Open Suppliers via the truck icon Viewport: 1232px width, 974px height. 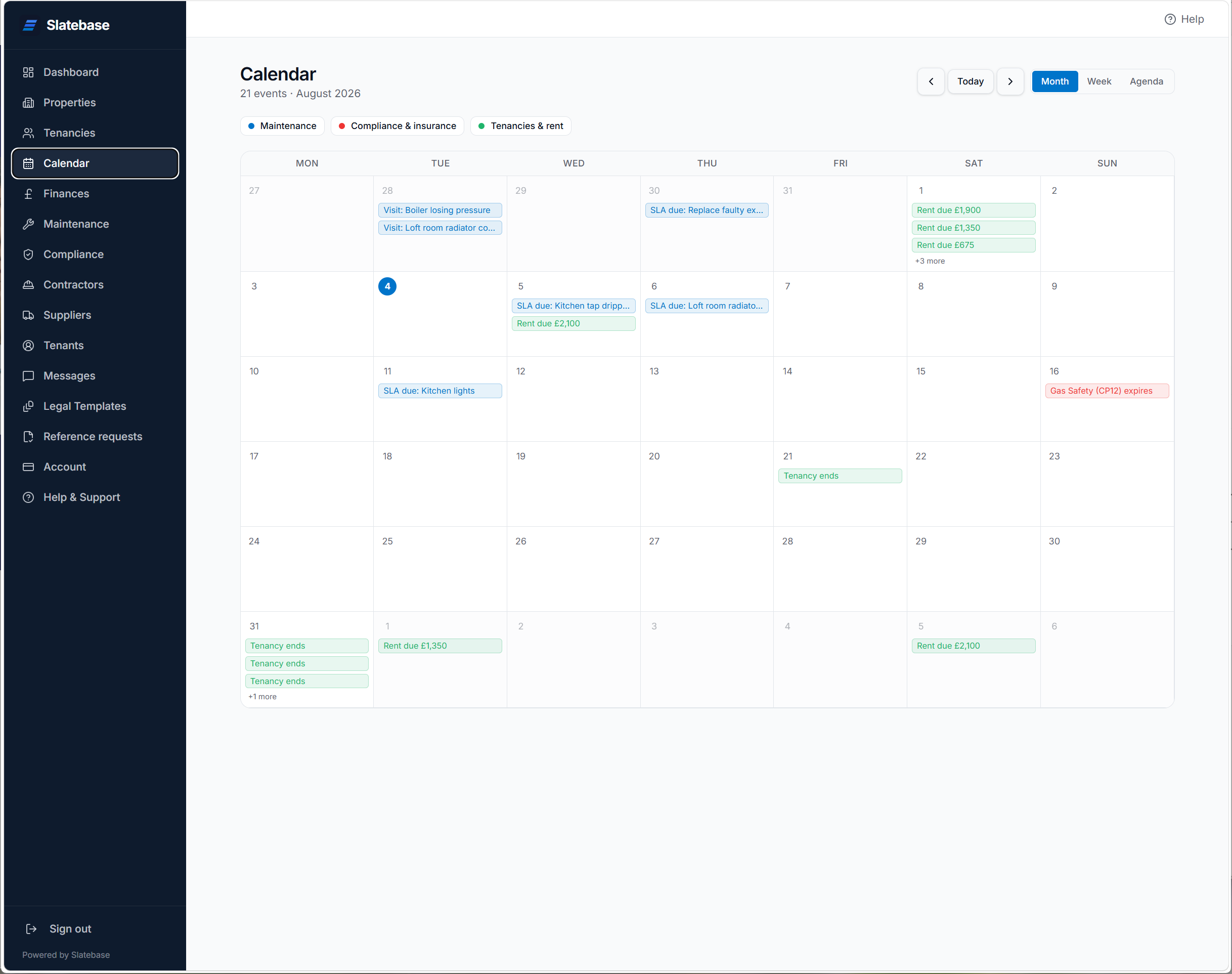coord(28,315)
